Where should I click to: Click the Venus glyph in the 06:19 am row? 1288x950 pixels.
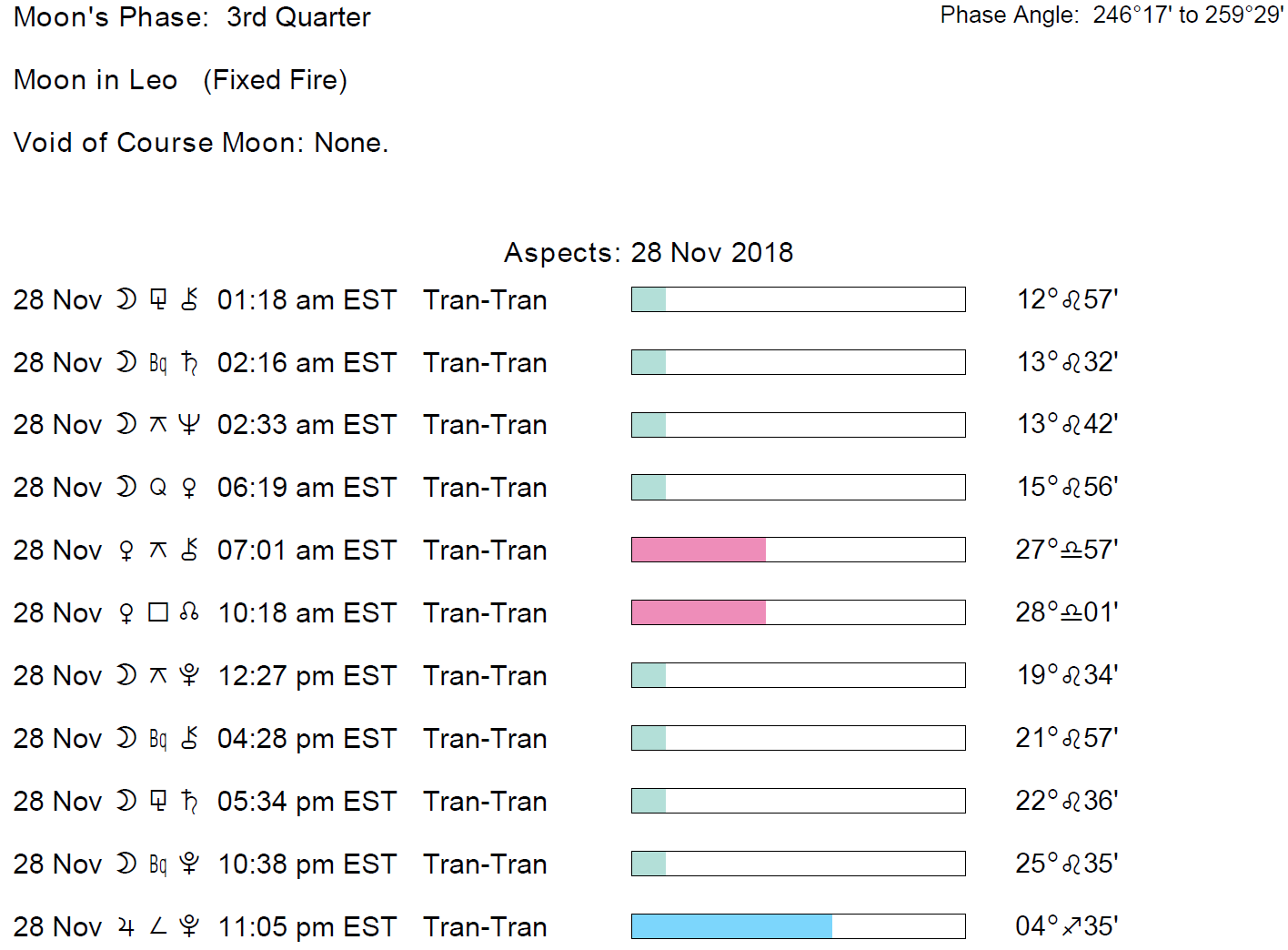click(x=189, y=488)
